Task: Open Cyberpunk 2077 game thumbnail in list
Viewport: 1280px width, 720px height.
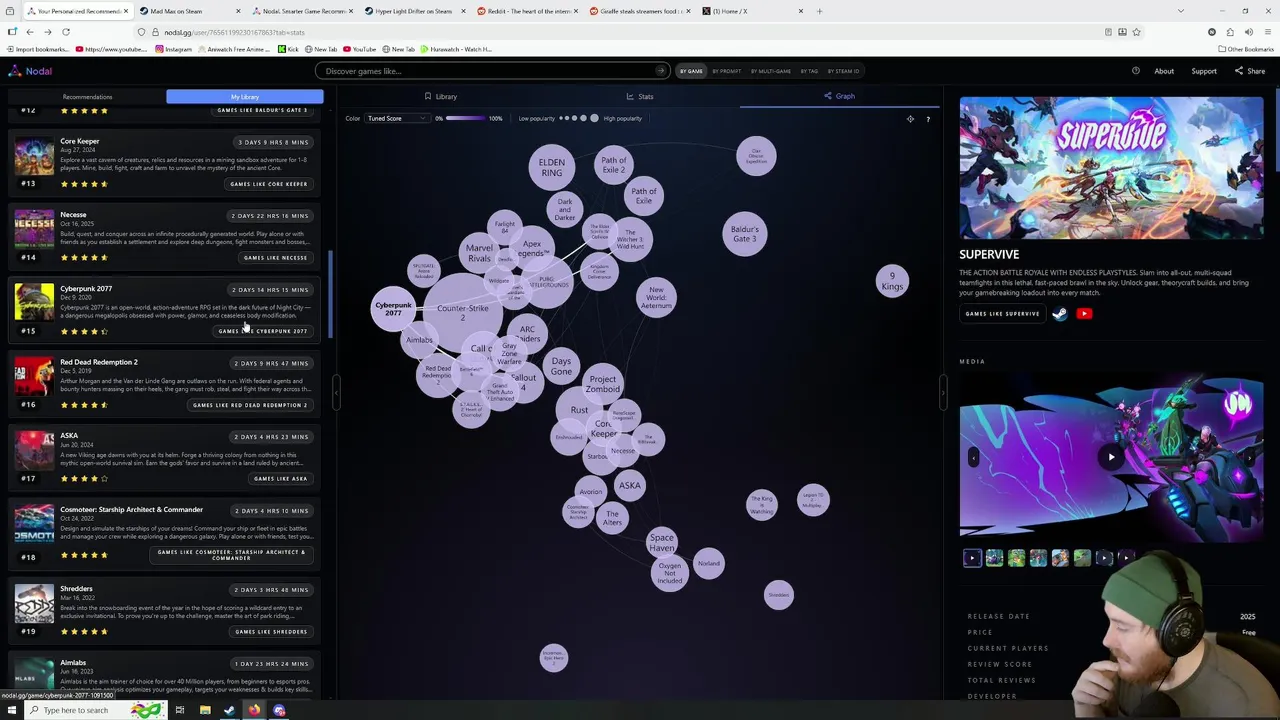Action: (34, 302)
